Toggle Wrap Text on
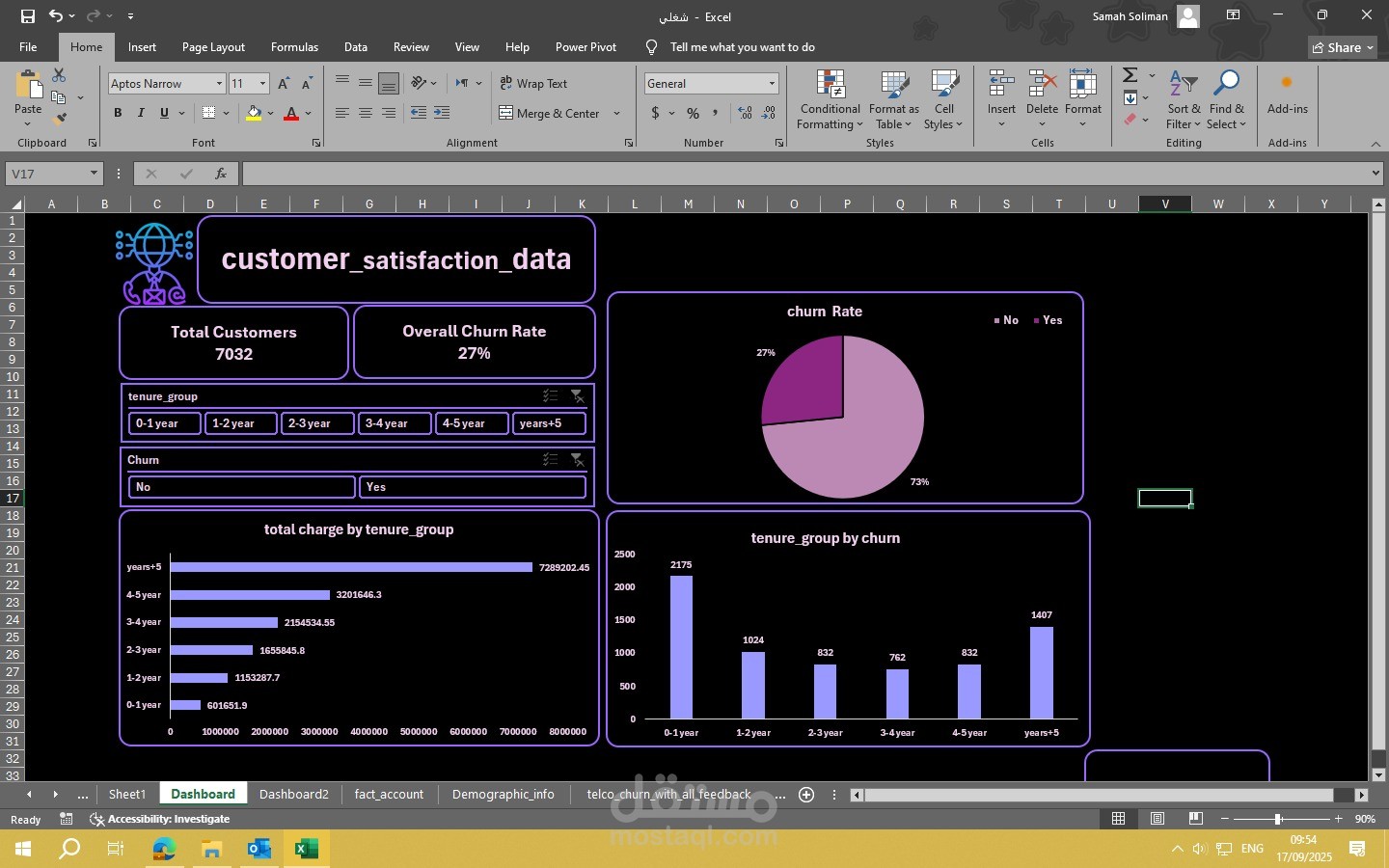The image size is (1389, 868). point(533,84)
